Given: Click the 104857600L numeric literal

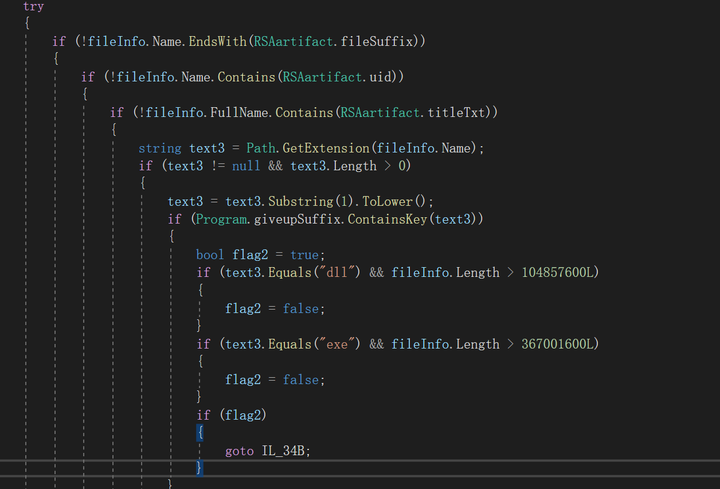Looking at the screenshot, I should [x=558, y=273].
